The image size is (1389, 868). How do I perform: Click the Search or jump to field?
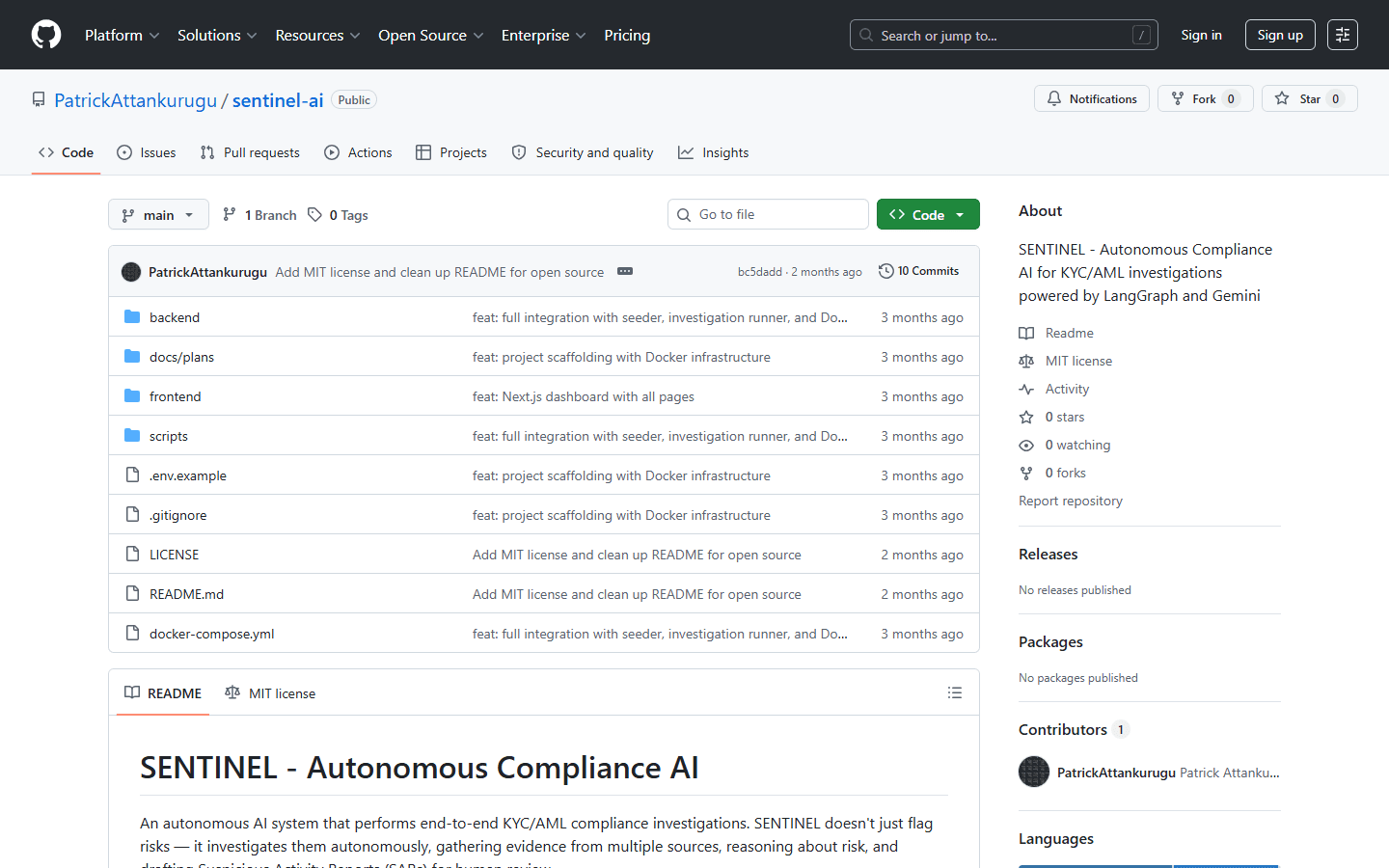pos(1003,35)
